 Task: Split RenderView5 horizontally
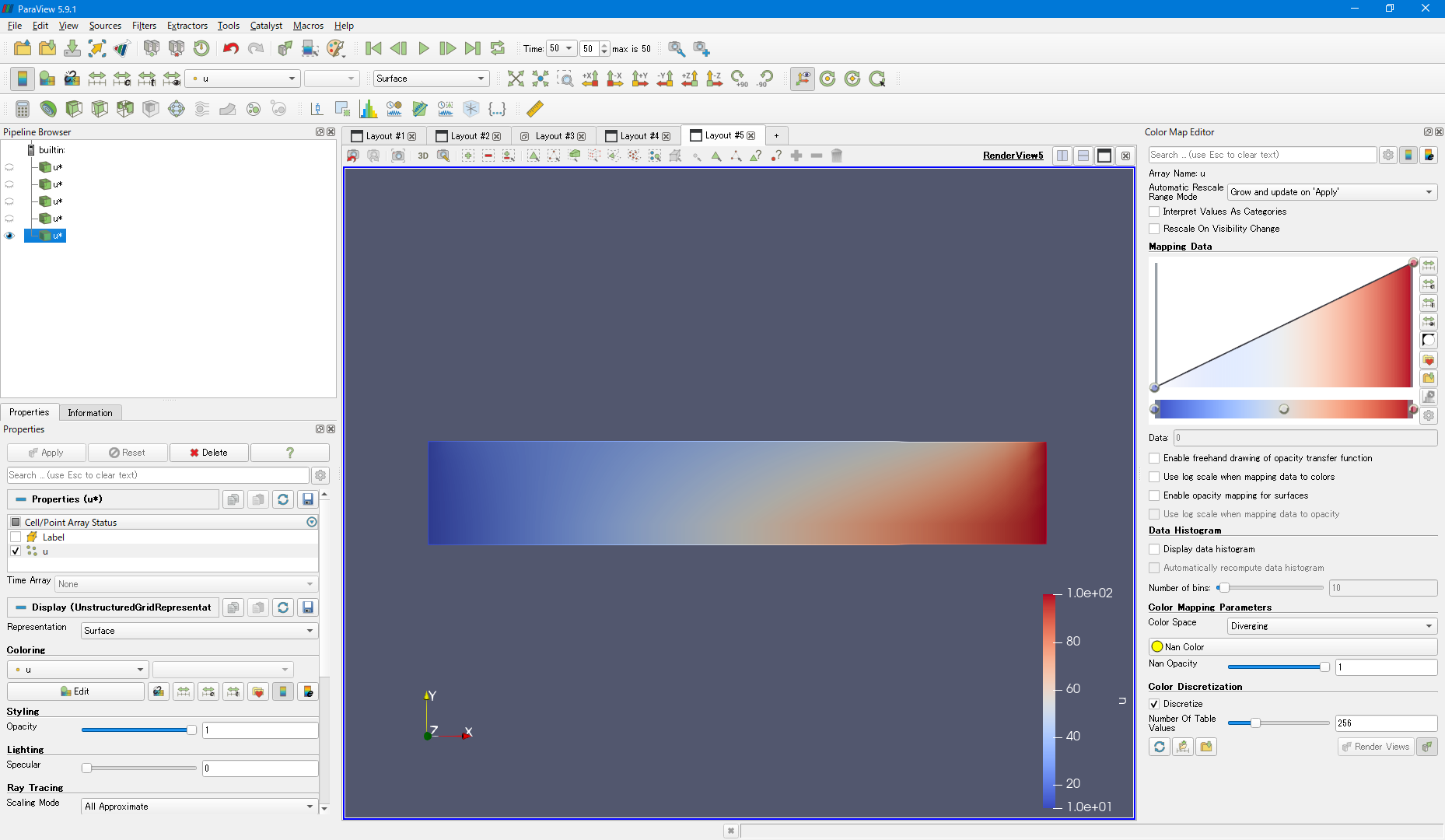point(1062,156)
